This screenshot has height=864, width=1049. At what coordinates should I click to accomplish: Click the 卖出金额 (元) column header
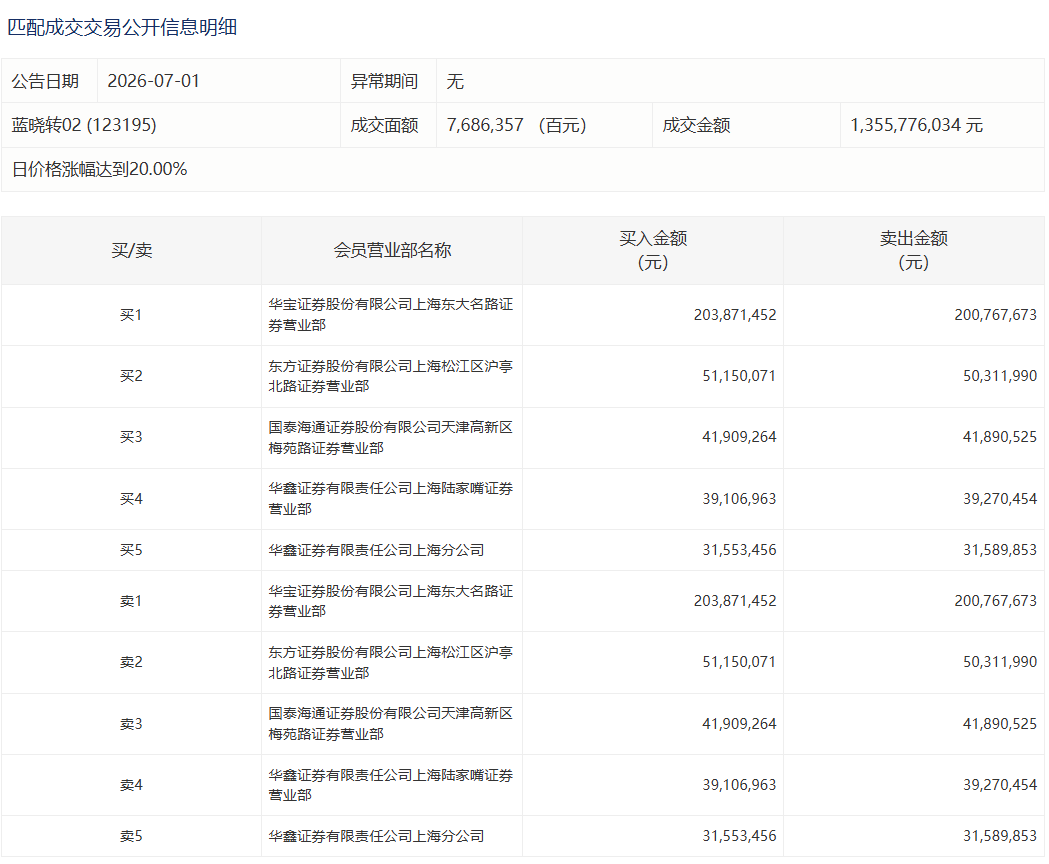pos(914,250)
